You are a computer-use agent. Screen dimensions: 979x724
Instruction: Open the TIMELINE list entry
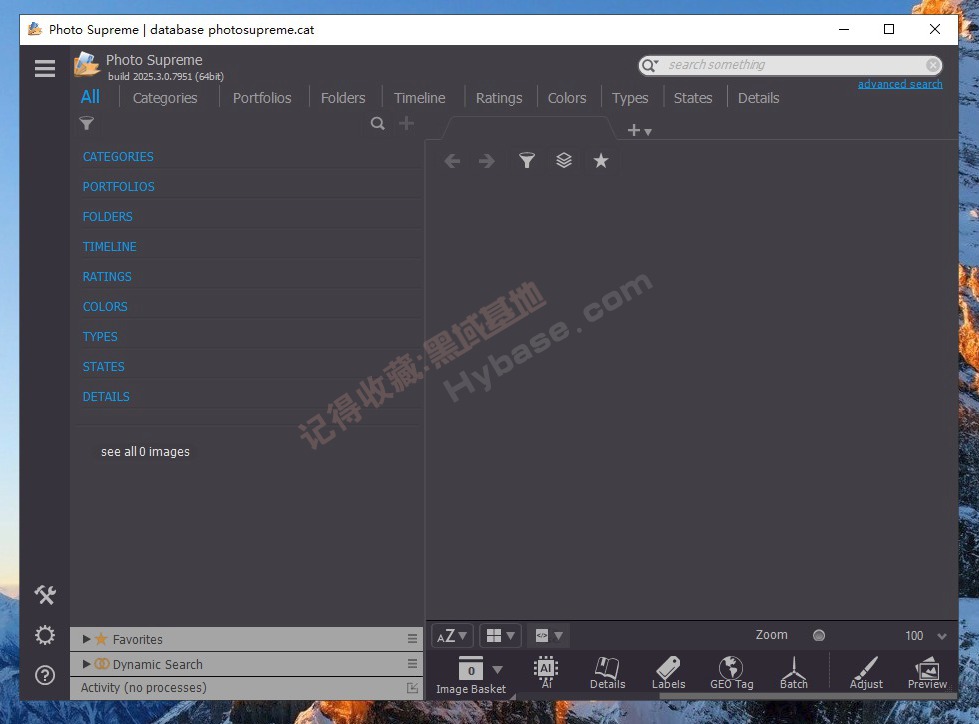click(109, 247)
